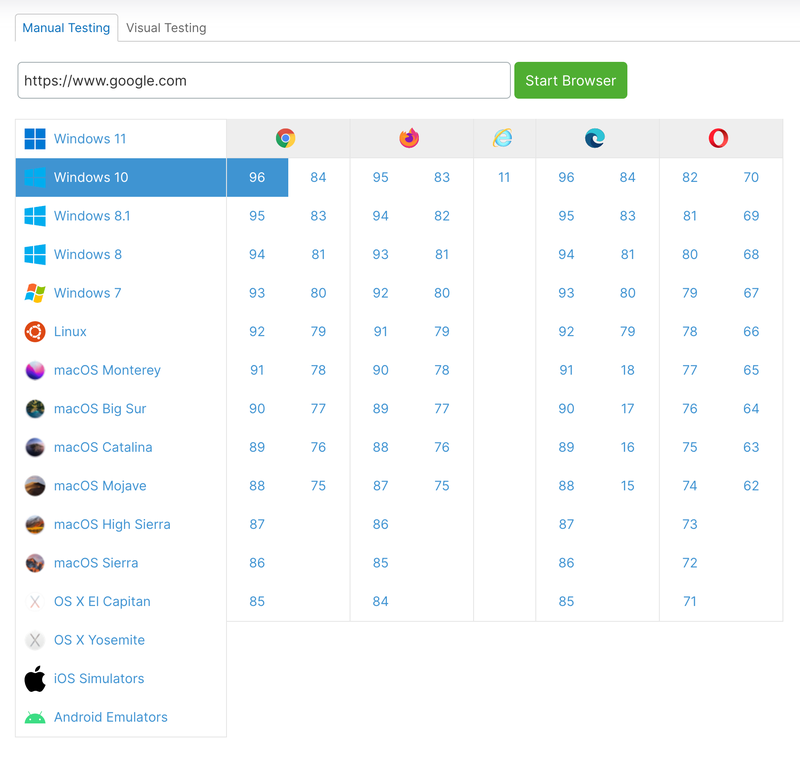Switch to the Manual Testing tab
Image resolution: width=800 pixels, height=759 pixels.
[x=66, y=28]
